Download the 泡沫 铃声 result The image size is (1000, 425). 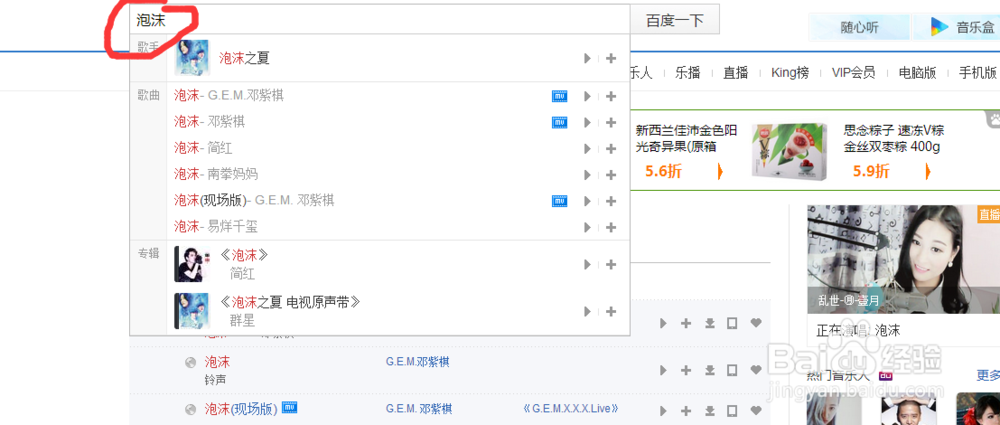click(x=709, y=370)
